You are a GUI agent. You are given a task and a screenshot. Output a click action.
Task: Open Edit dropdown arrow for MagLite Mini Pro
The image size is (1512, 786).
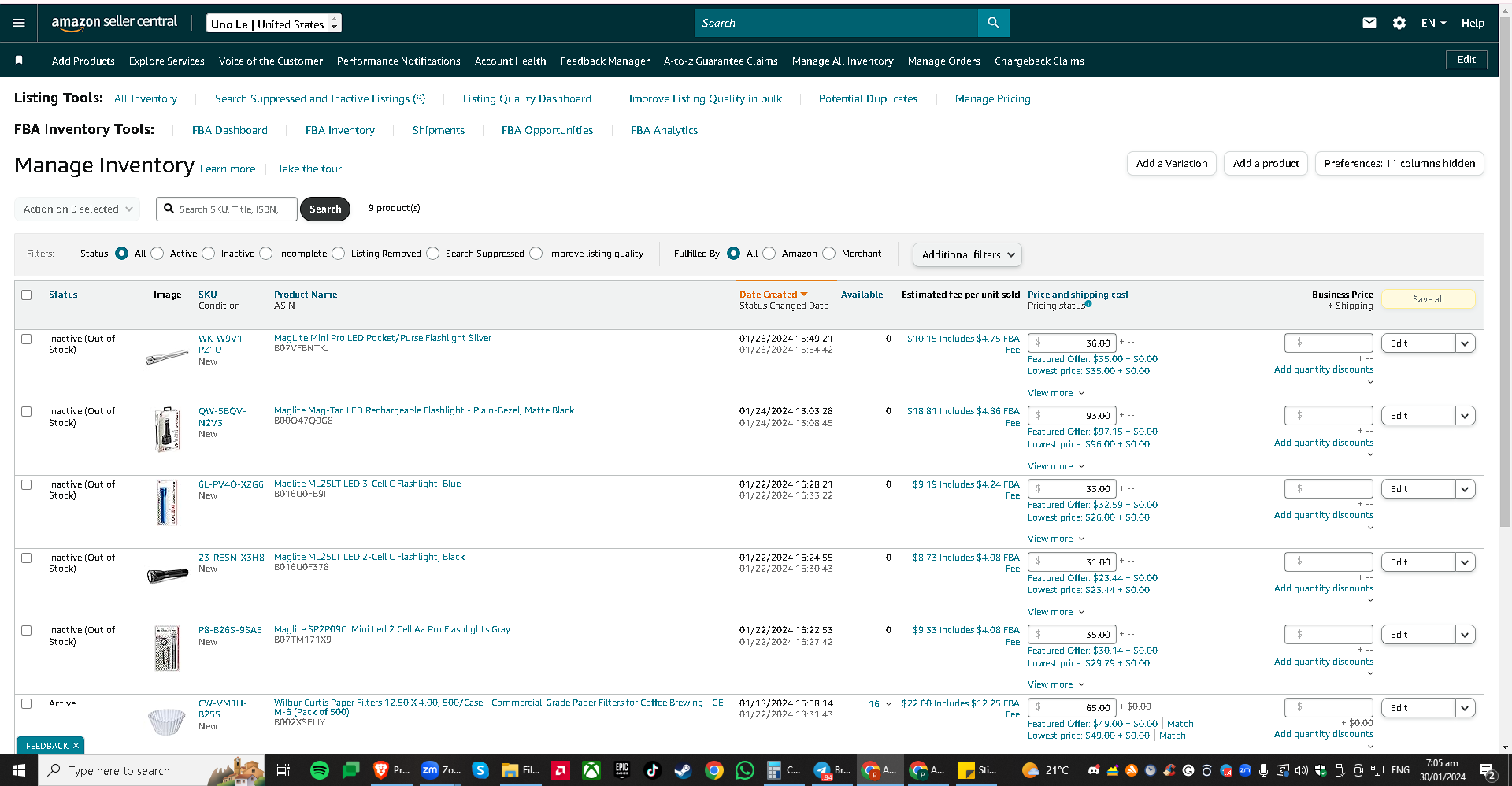[1465, 343]
